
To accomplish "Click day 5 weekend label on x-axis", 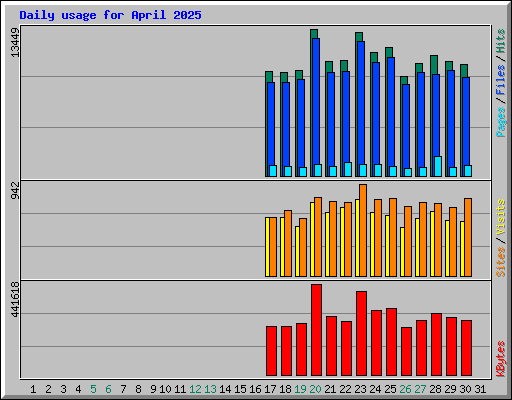I will point(93,389).
